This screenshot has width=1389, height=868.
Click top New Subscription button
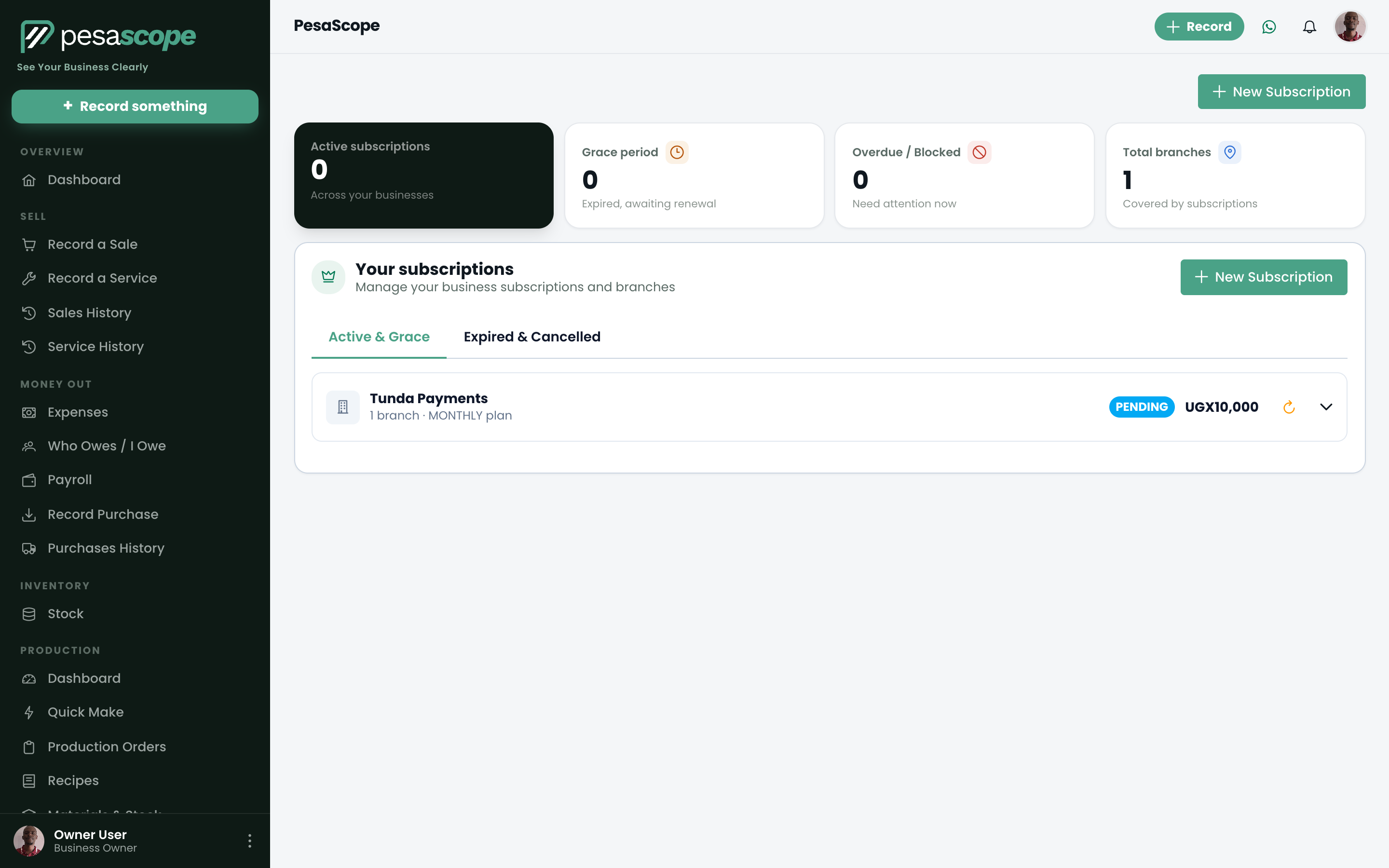pyautogui.click(x=1281, y=92)
